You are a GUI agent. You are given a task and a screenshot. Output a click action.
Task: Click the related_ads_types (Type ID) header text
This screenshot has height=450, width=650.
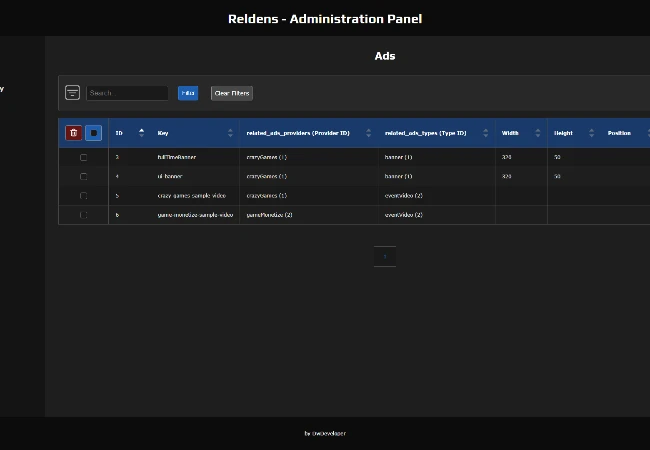click(x=426, y=133)
